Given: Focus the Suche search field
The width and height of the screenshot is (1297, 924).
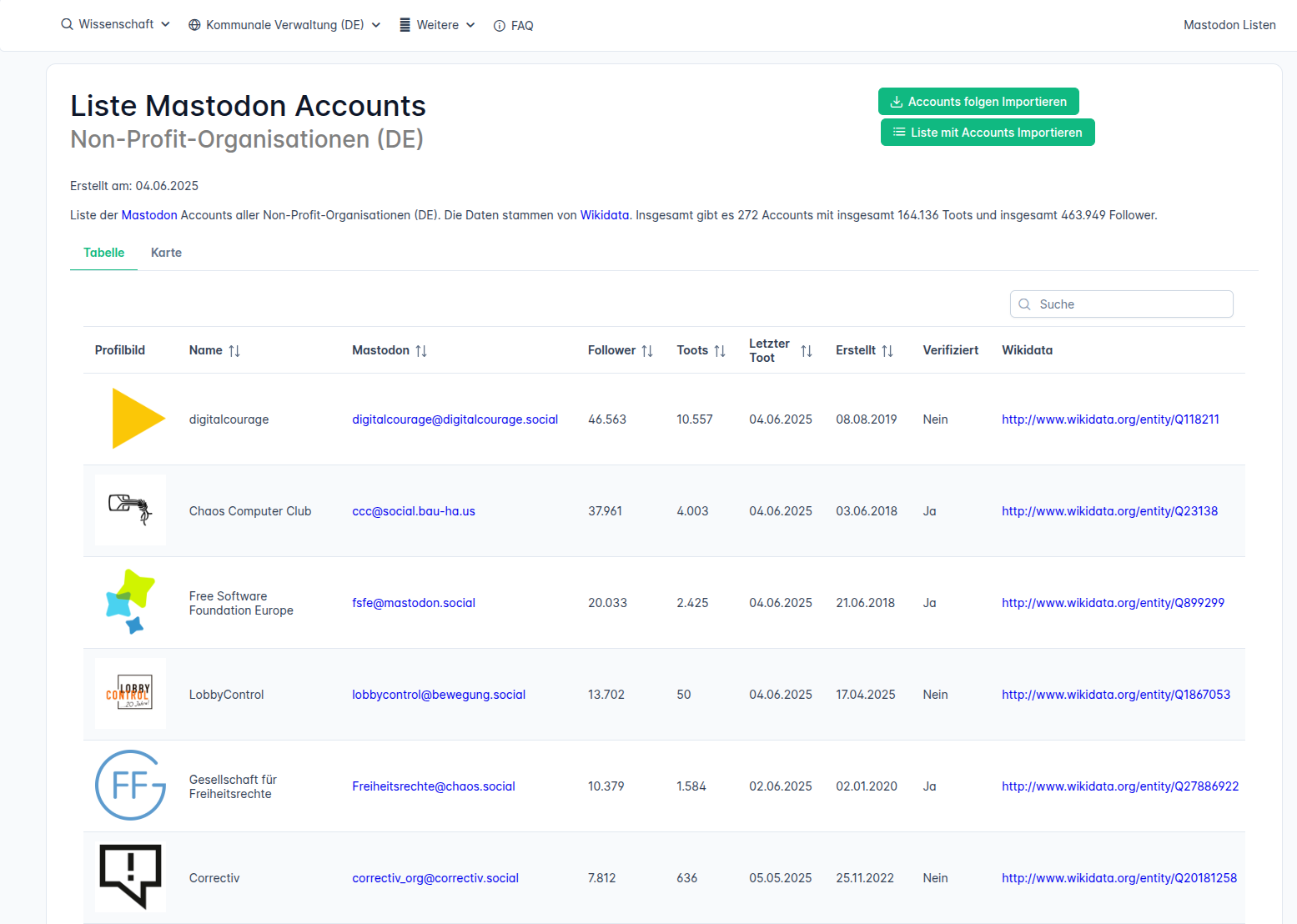Looking at the screenshot, I should point(1122,304).
